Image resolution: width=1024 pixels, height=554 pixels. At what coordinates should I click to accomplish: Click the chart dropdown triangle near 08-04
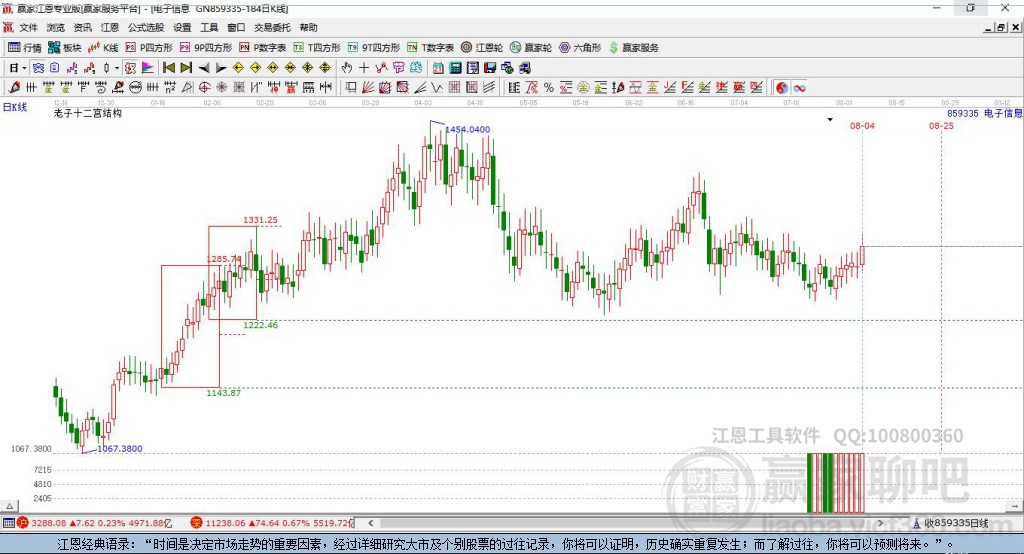point(830,120)
